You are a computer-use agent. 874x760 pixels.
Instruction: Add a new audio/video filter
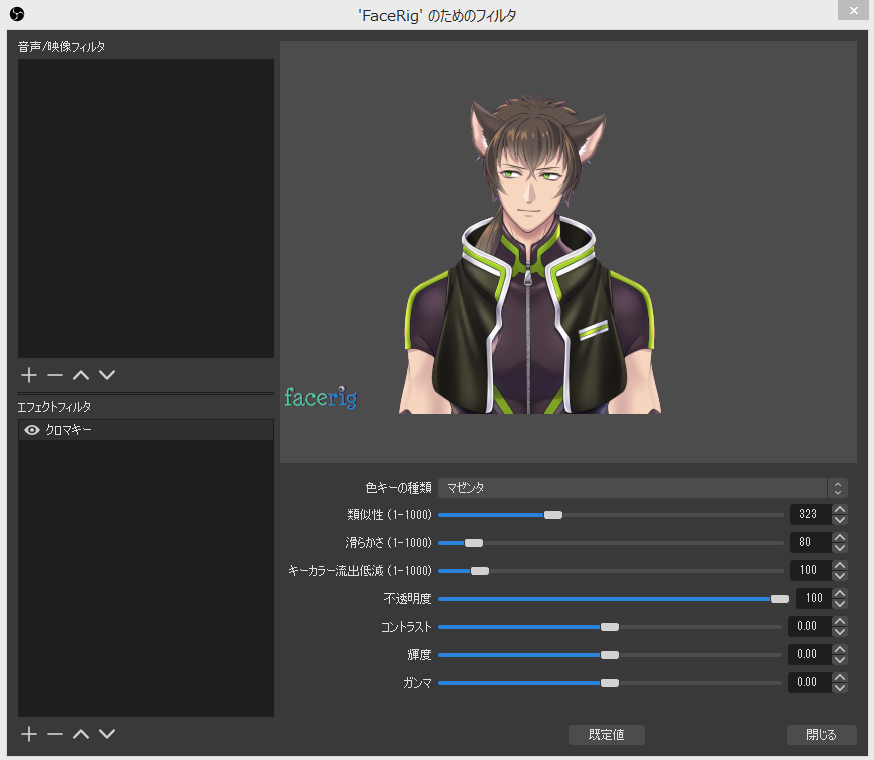point(29,375)
